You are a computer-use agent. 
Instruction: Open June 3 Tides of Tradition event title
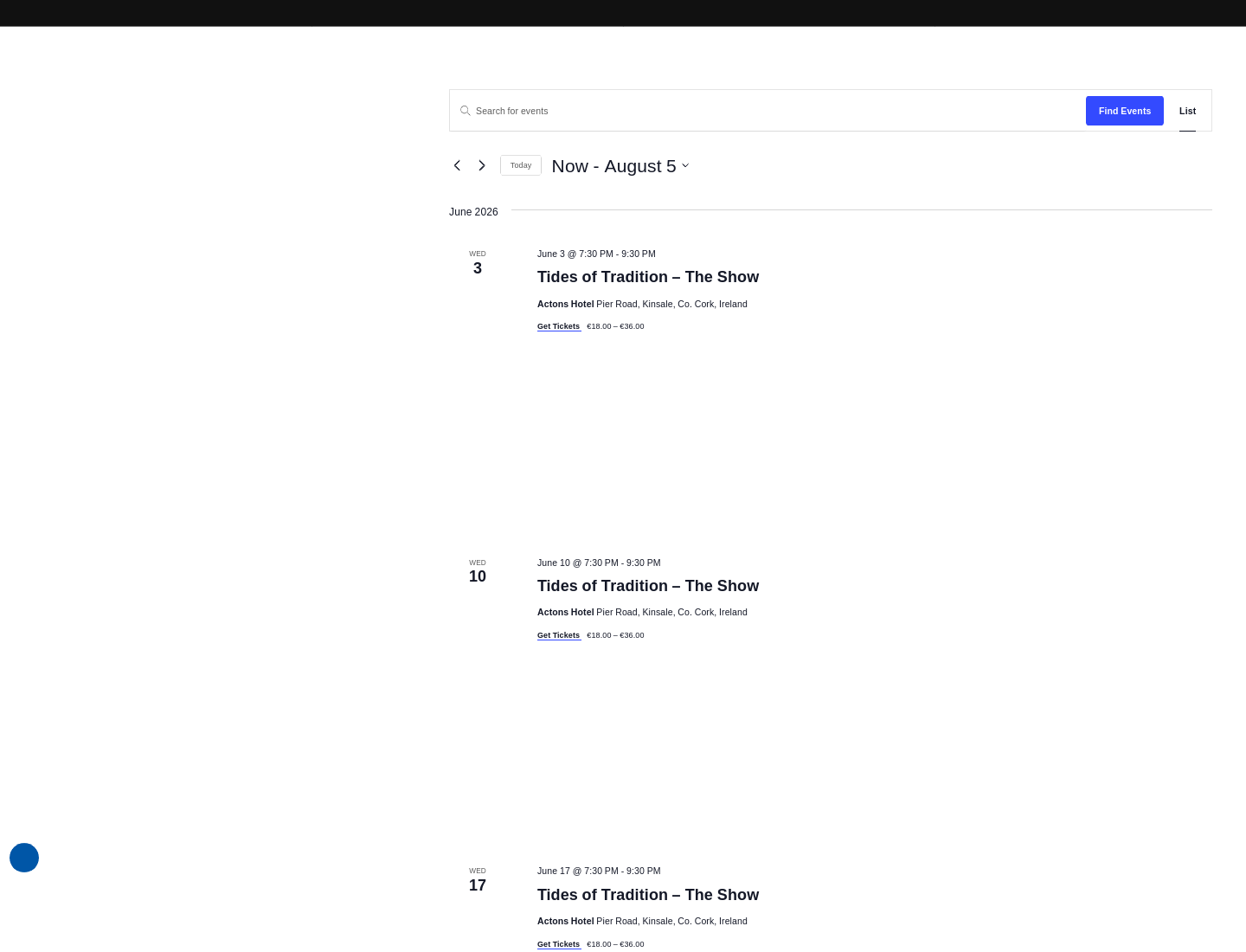point(648,277)
